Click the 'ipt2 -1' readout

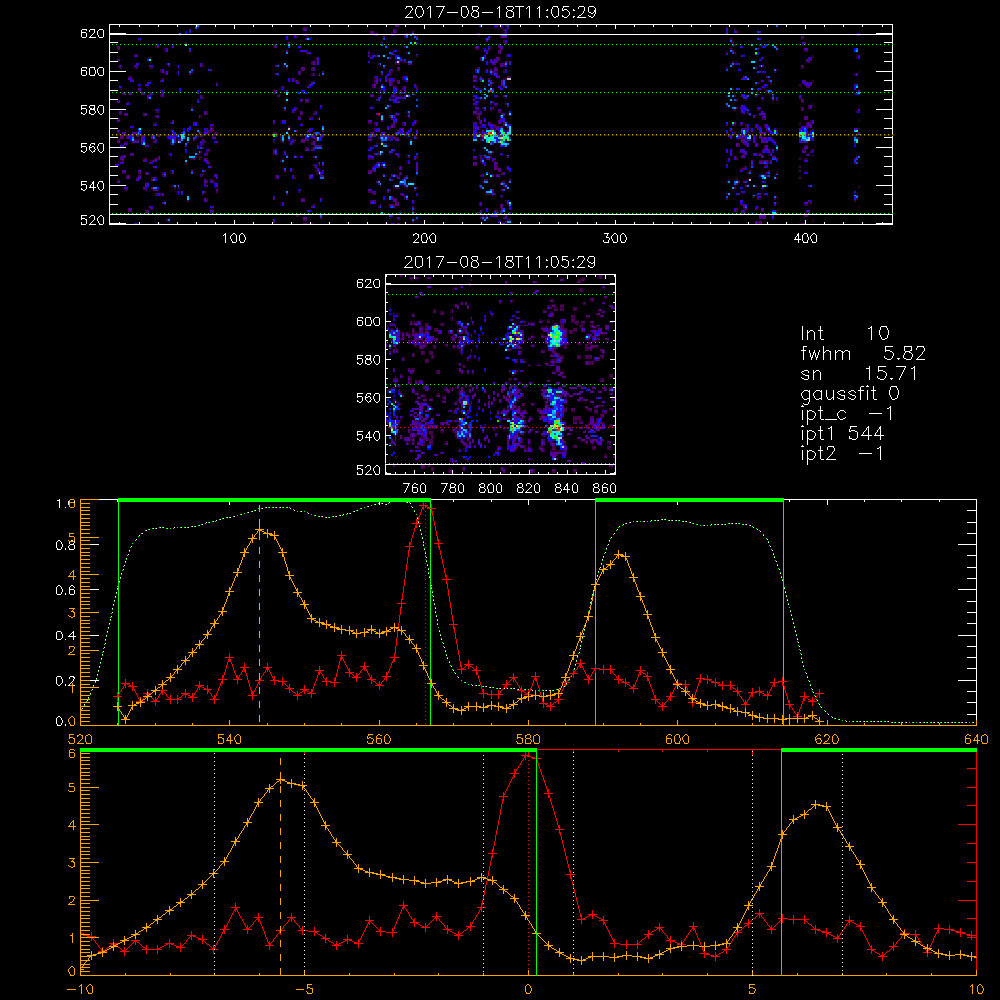tap(842, 453)
